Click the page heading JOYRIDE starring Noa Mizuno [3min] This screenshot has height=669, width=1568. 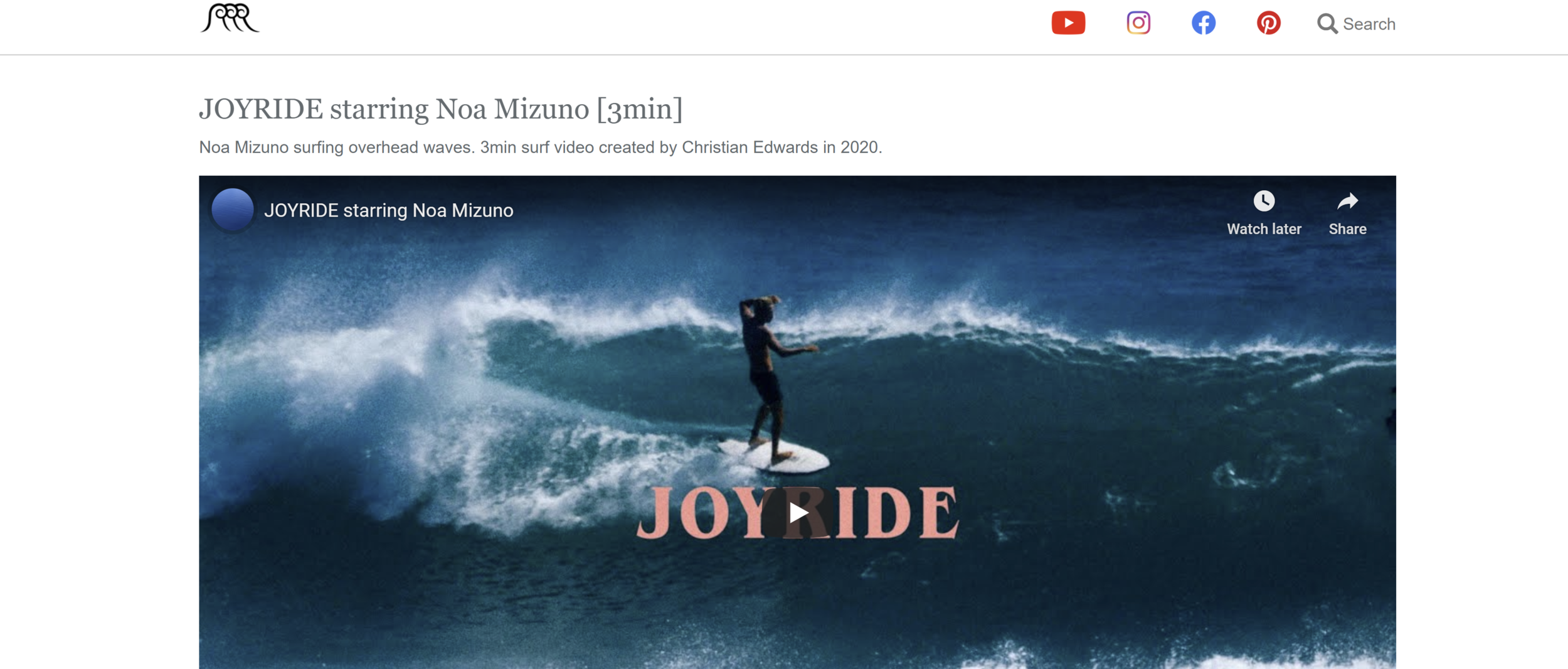point(440,109)
